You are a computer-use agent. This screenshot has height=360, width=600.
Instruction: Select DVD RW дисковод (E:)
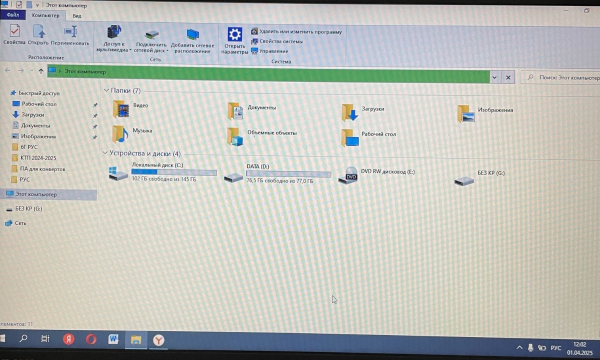point(377,175)
